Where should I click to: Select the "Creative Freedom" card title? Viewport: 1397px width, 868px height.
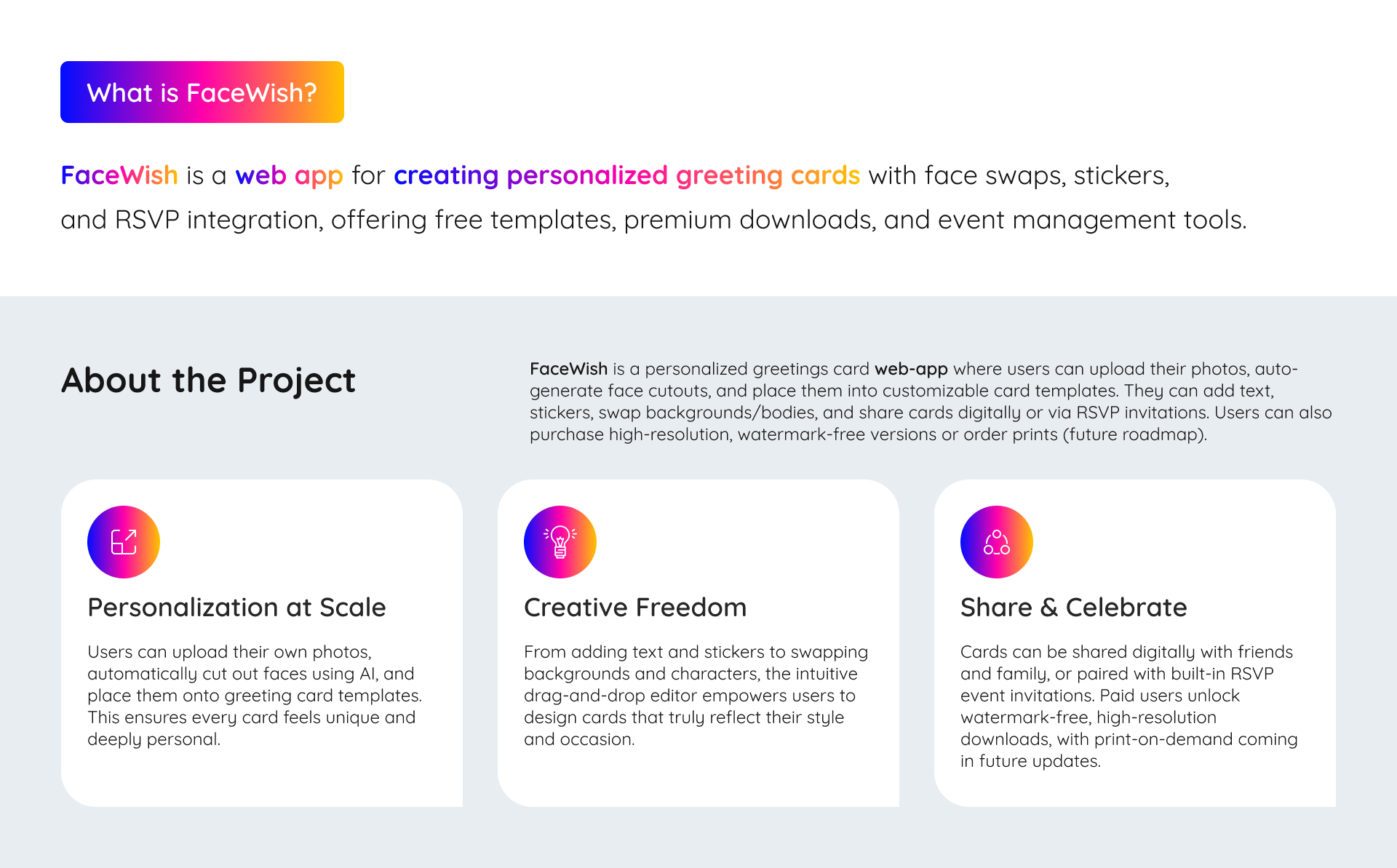[635, 608]
